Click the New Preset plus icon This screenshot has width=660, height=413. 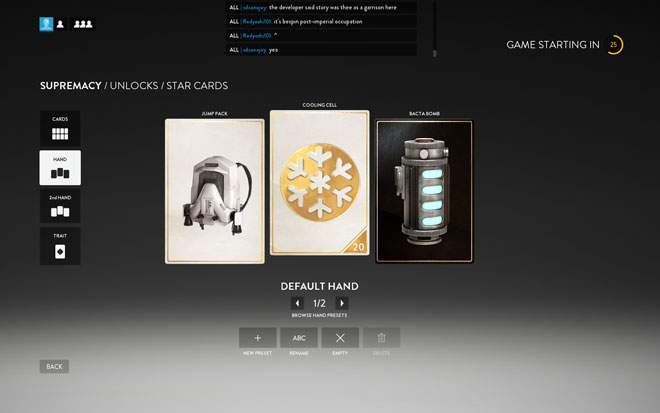[258, 338]
